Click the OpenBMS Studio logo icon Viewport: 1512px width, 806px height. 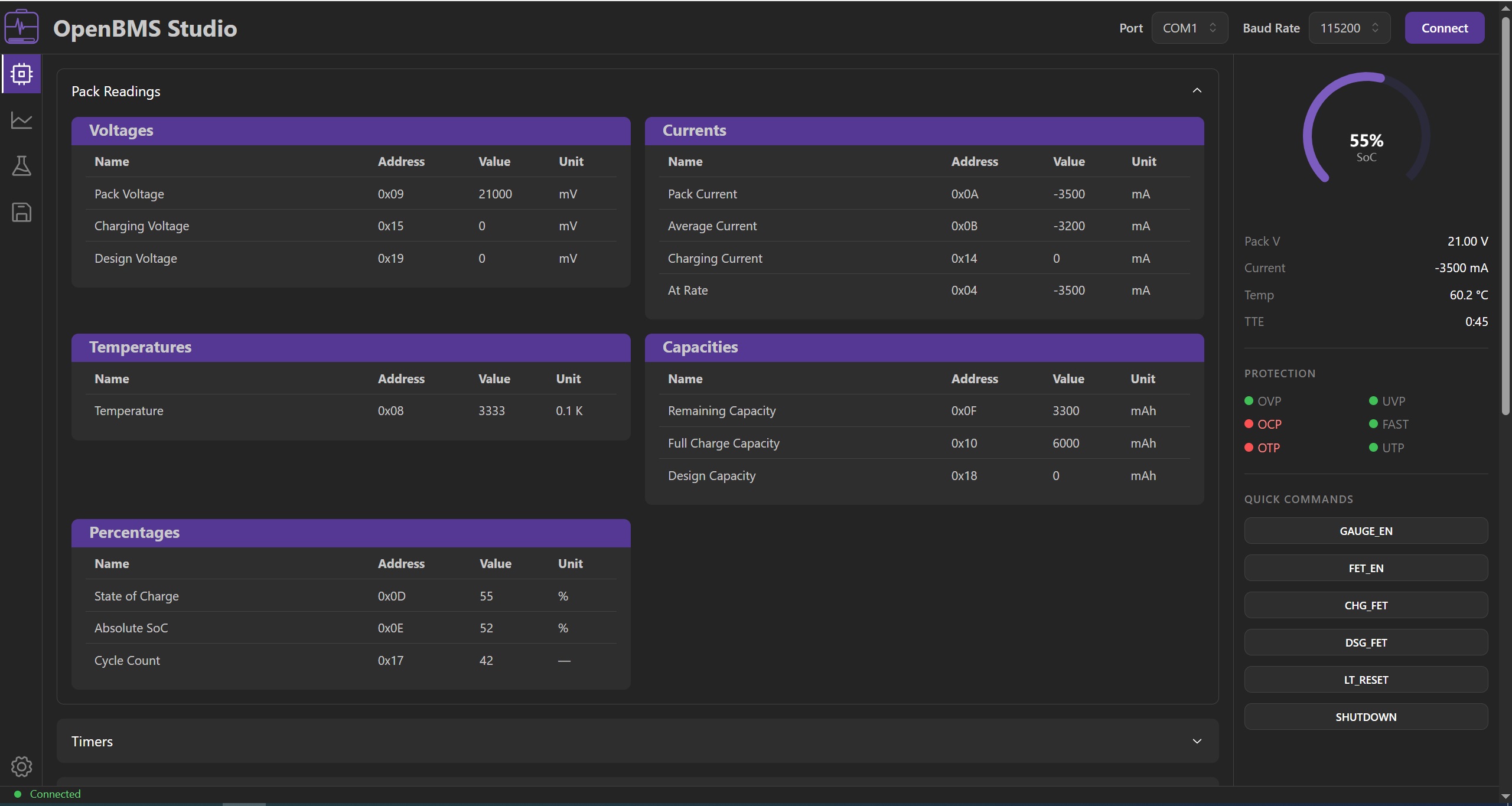pos(21,27)
